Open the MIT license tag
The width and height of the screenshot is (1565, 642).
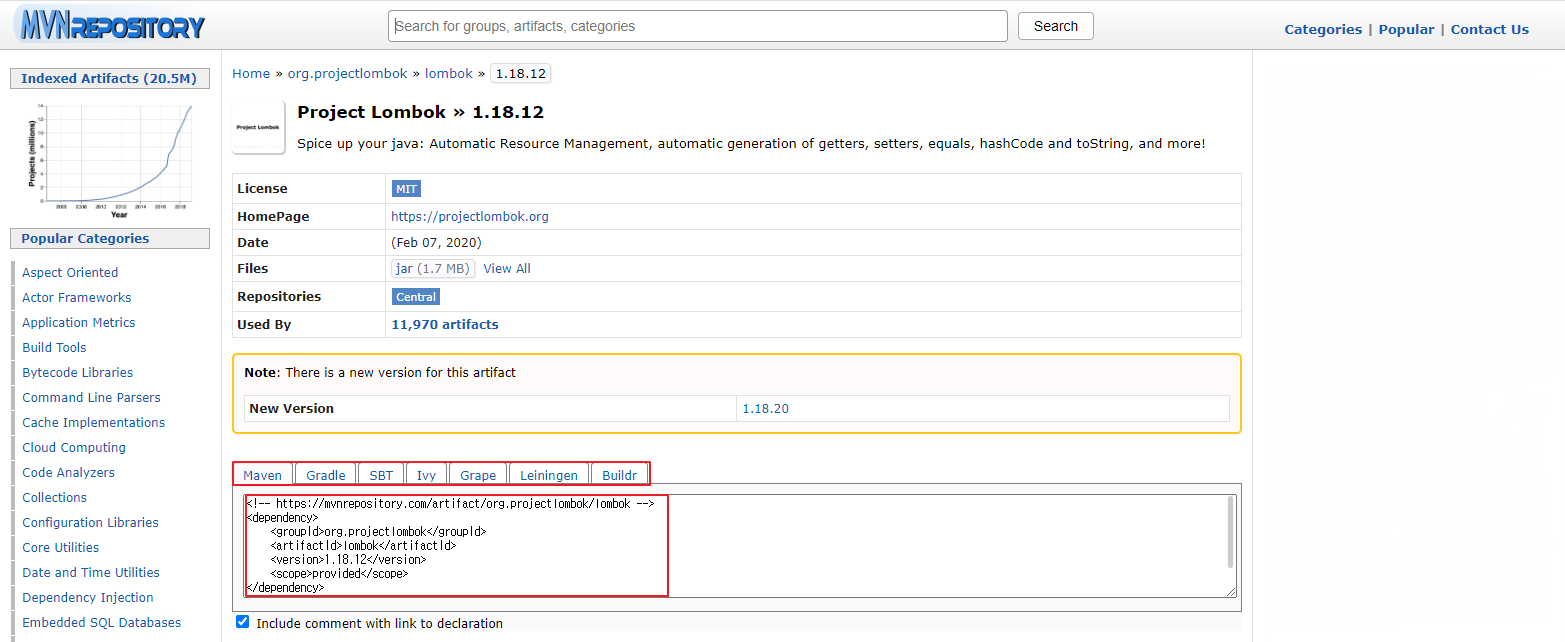(407, 188)
